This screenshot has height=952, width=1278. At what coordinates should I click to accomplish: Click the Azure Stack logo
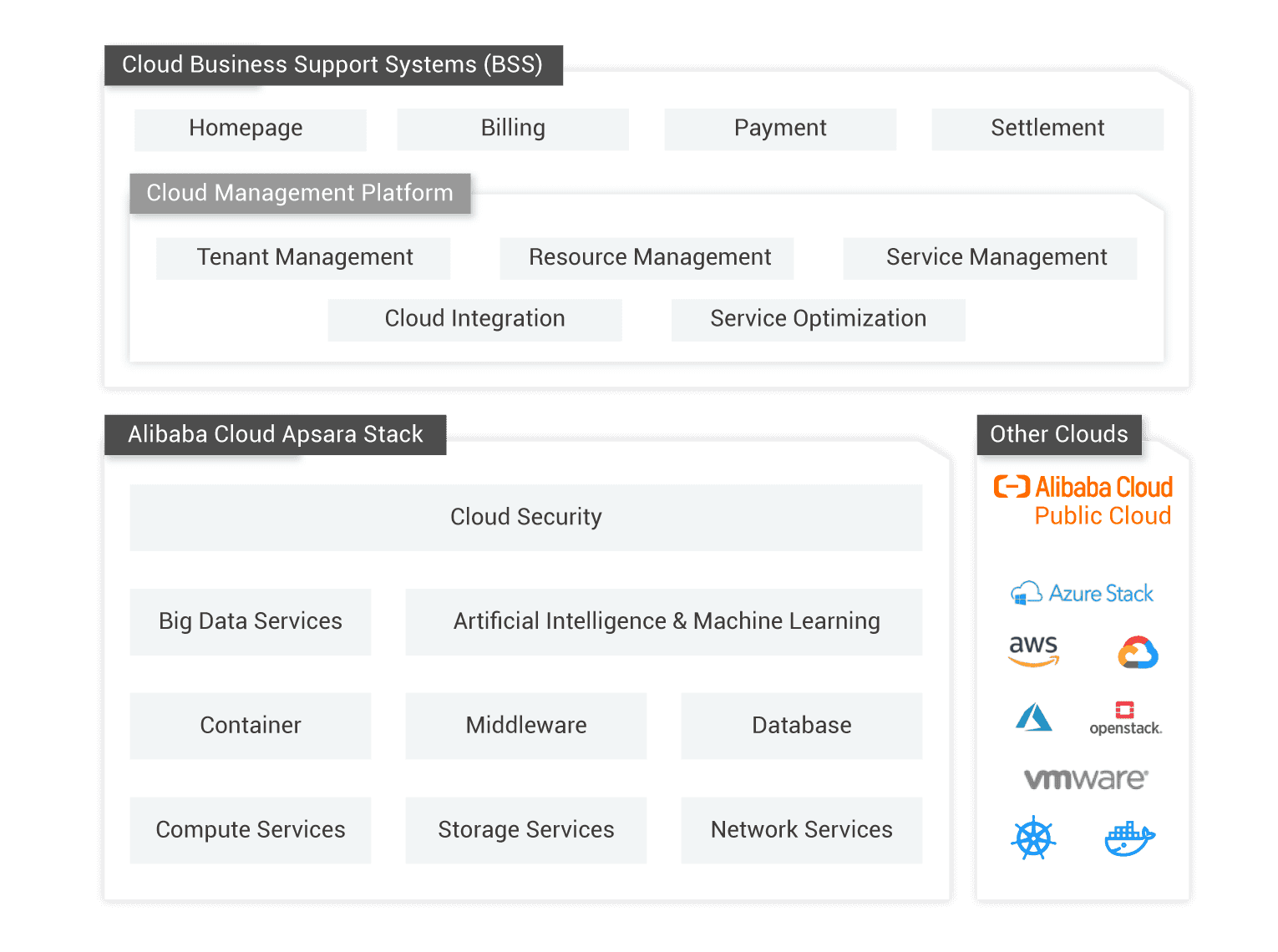tap(1083, 594)
